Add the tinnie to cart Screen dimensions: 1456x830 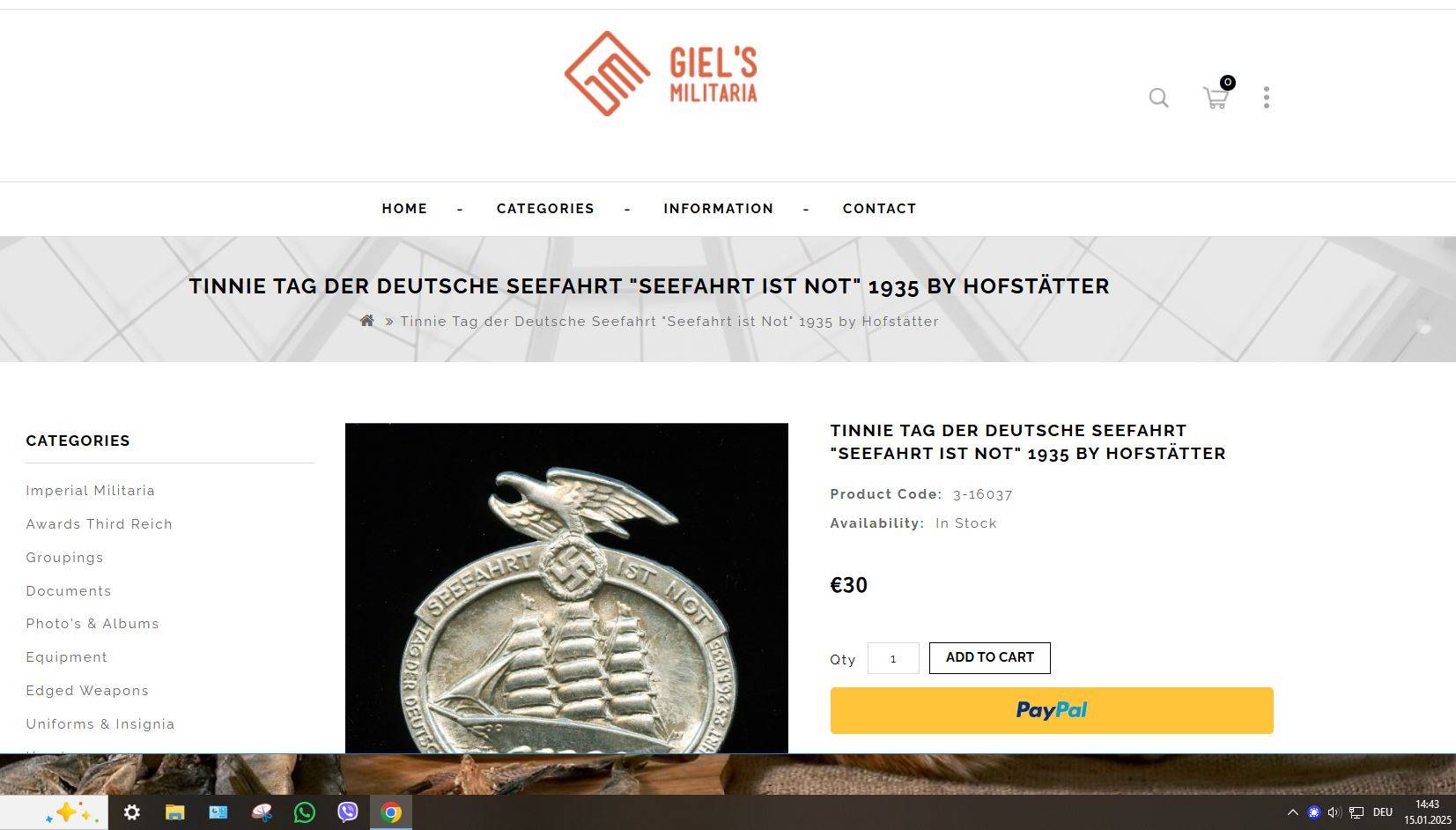coord(990,658)
